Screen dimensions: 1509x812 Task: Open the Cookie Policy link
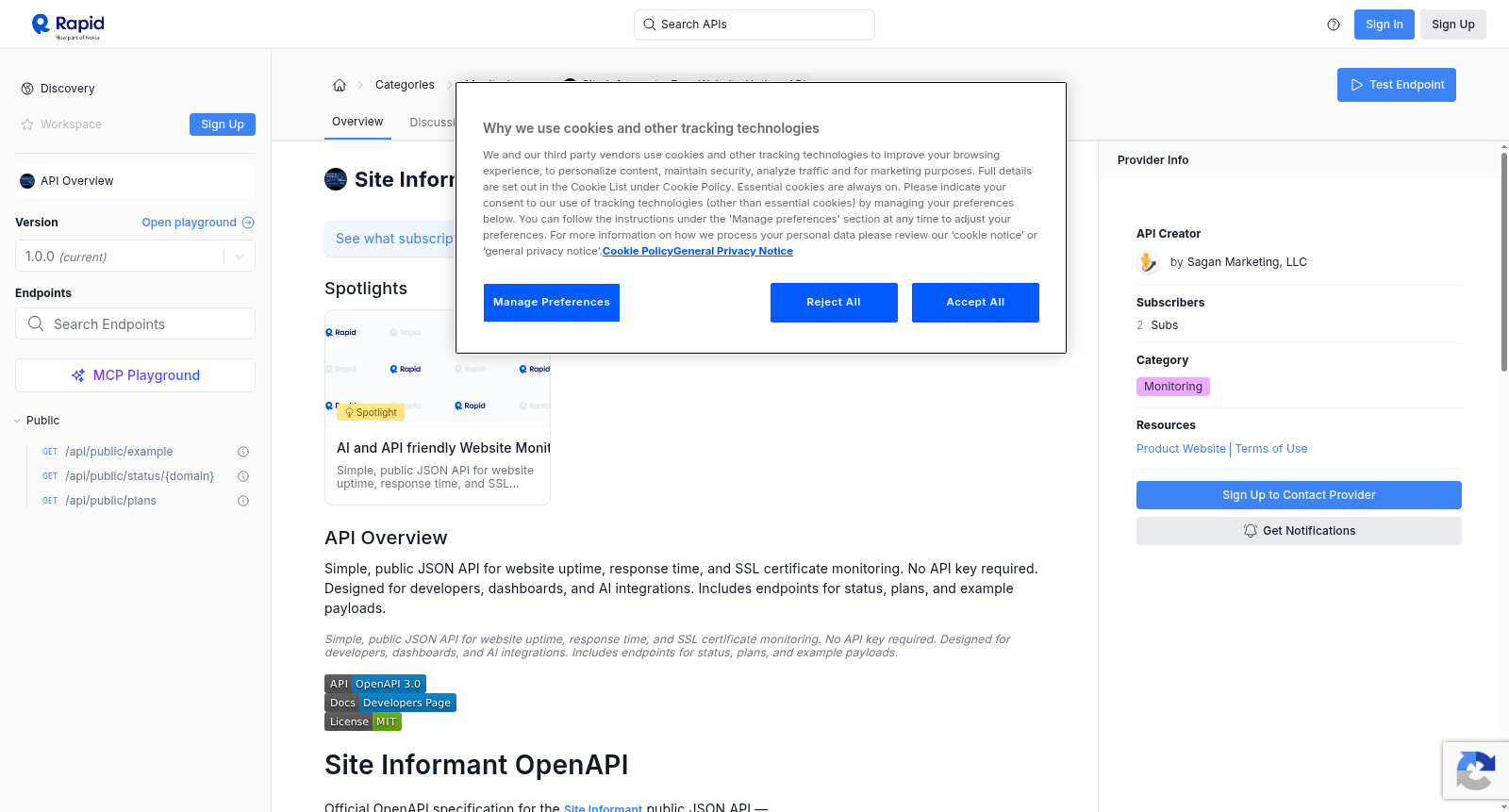638,251
